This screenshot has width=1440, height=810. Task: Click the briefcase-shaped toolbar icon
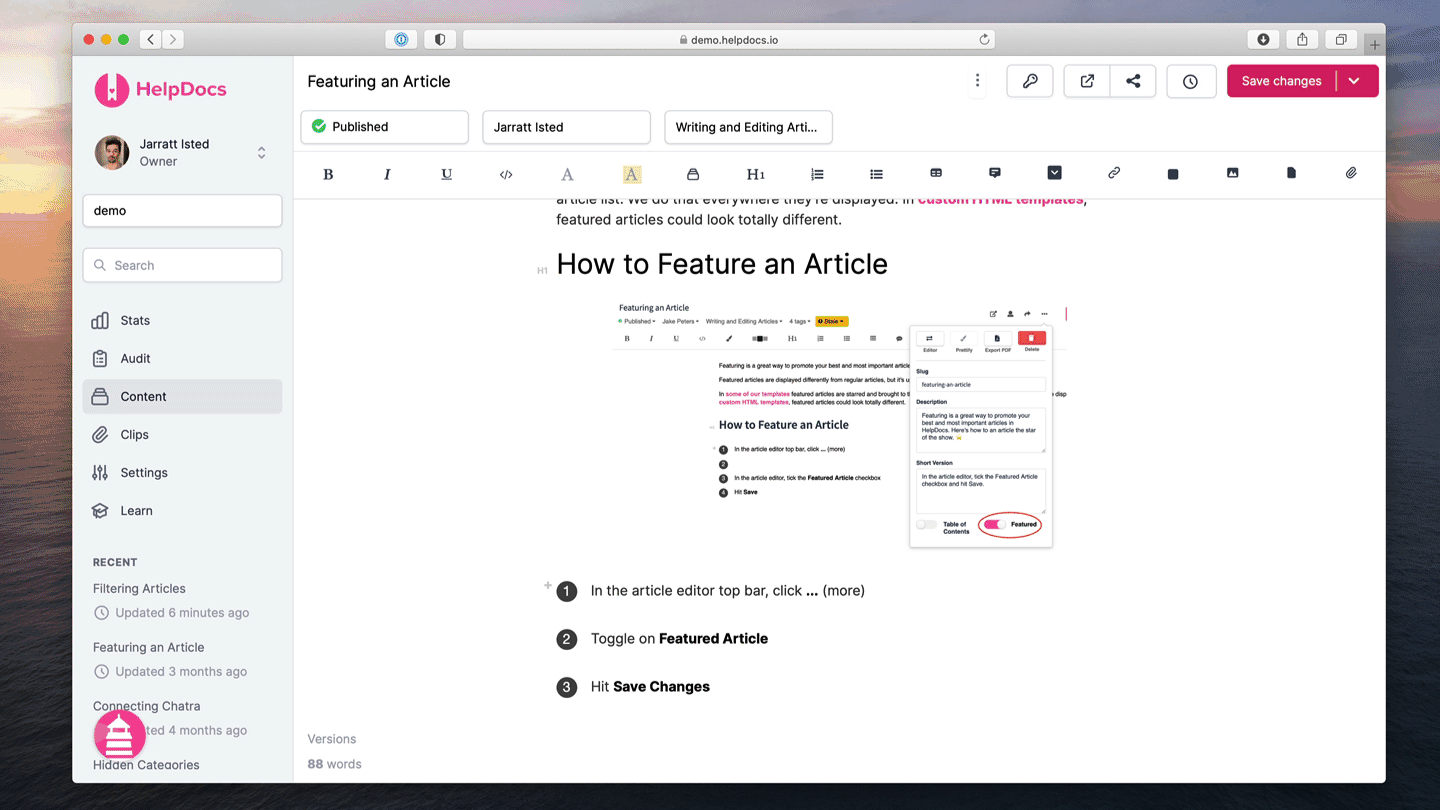693,174
